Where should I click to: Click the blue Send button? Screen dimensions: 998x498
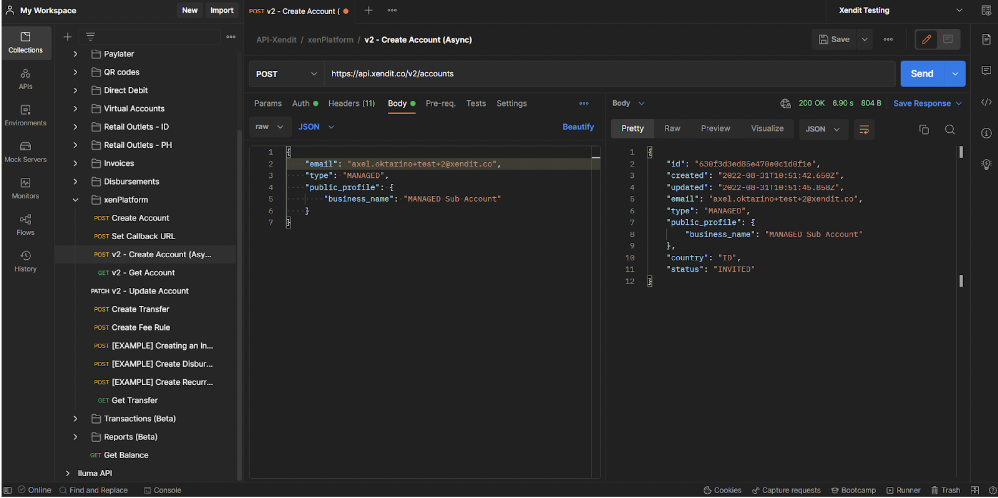pos(922,74)
